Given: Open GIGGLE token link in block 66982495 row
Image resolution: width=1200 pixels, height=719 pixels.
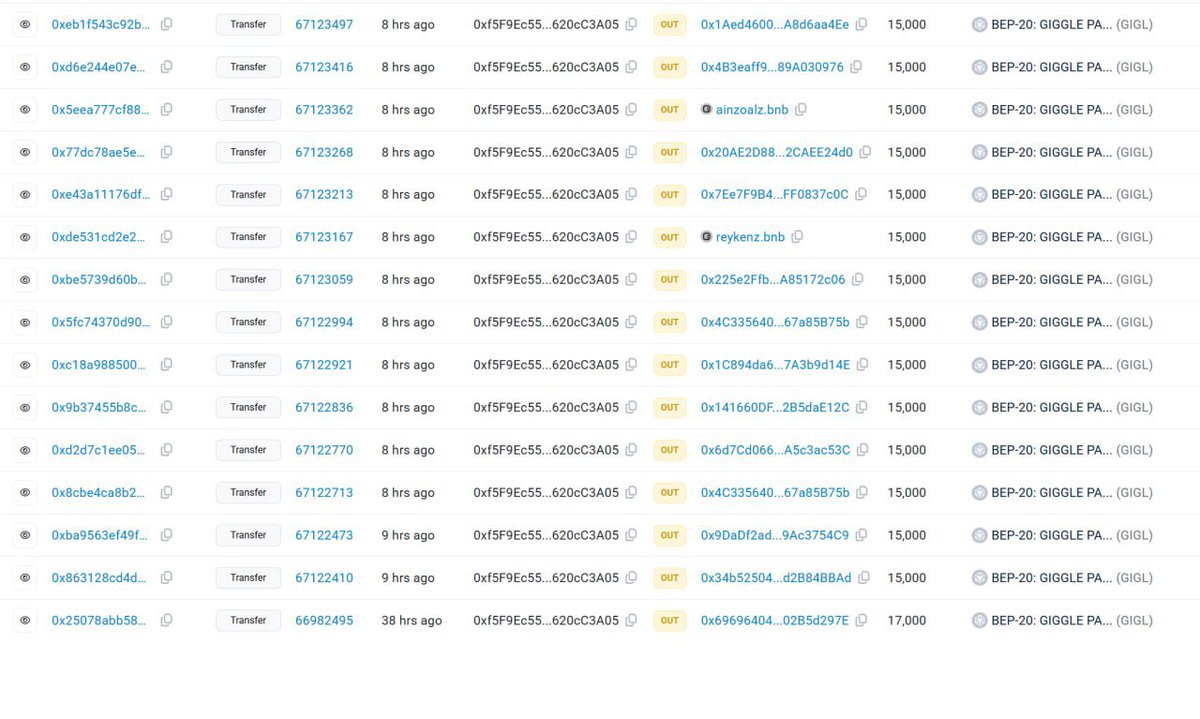Looking at the screenshot, I should pos(1071,620).
